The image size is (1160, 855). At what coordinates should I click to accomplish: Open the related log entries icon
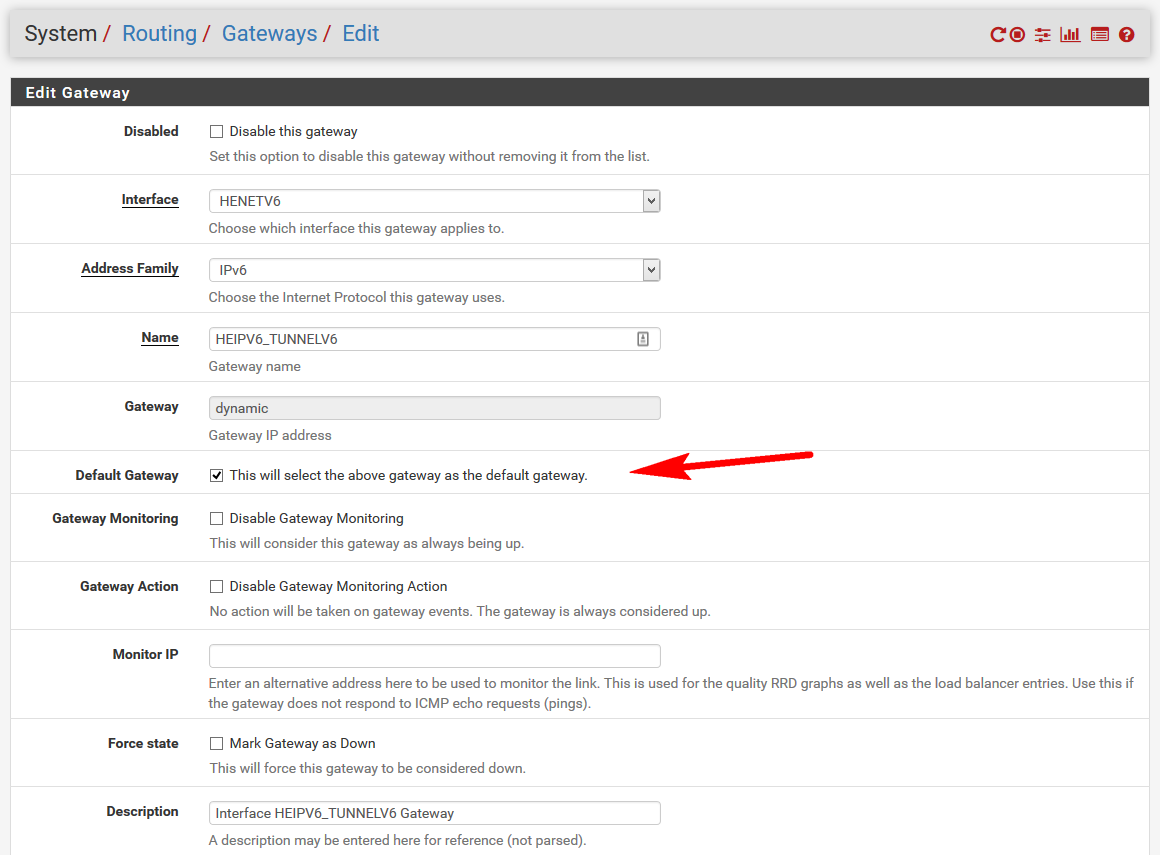tap(1100, 35)
